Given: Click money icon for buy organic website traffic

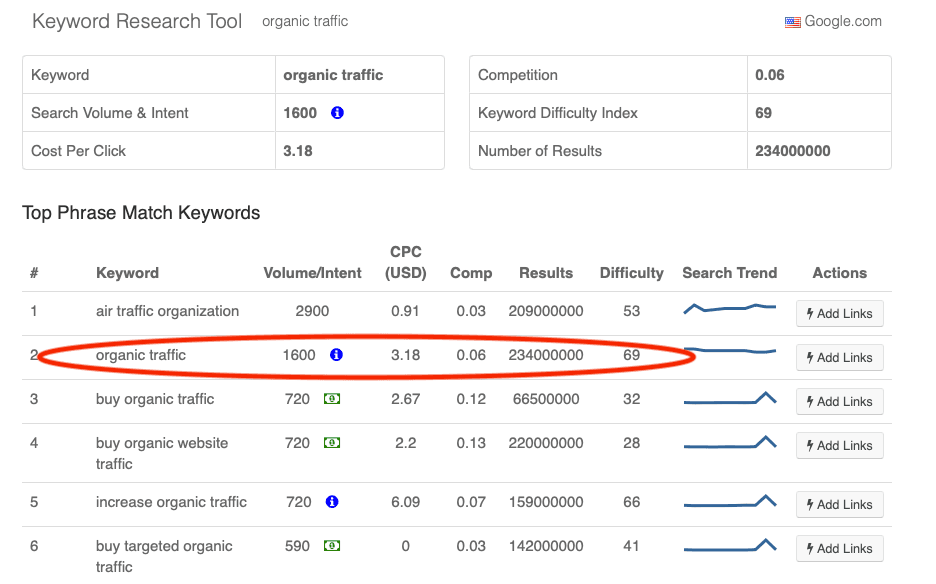Looking at the screenshot, I should (332, 443).
